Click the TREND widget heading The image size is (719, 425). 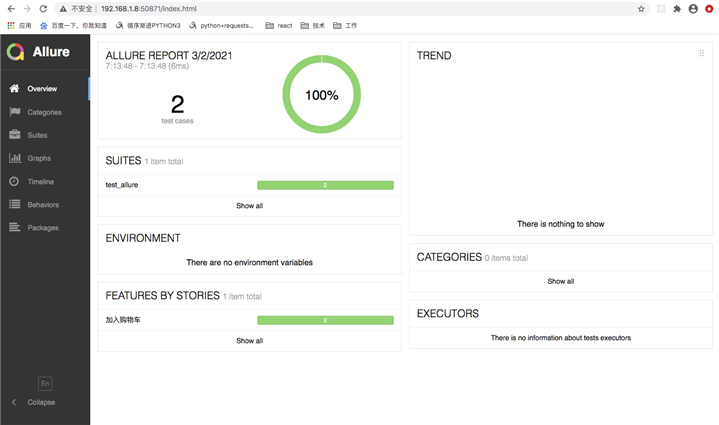(434, 55)
